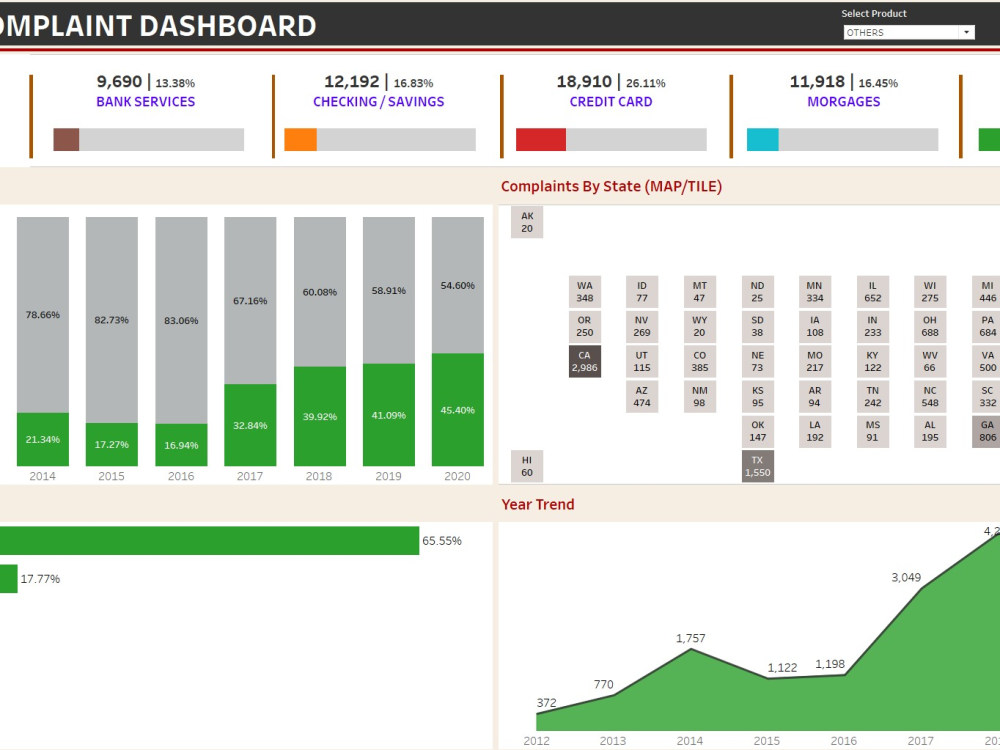Screen dimensions: 1000x750
Task: Click the TX state tile with 1,550
Action: tap(757, 464)
